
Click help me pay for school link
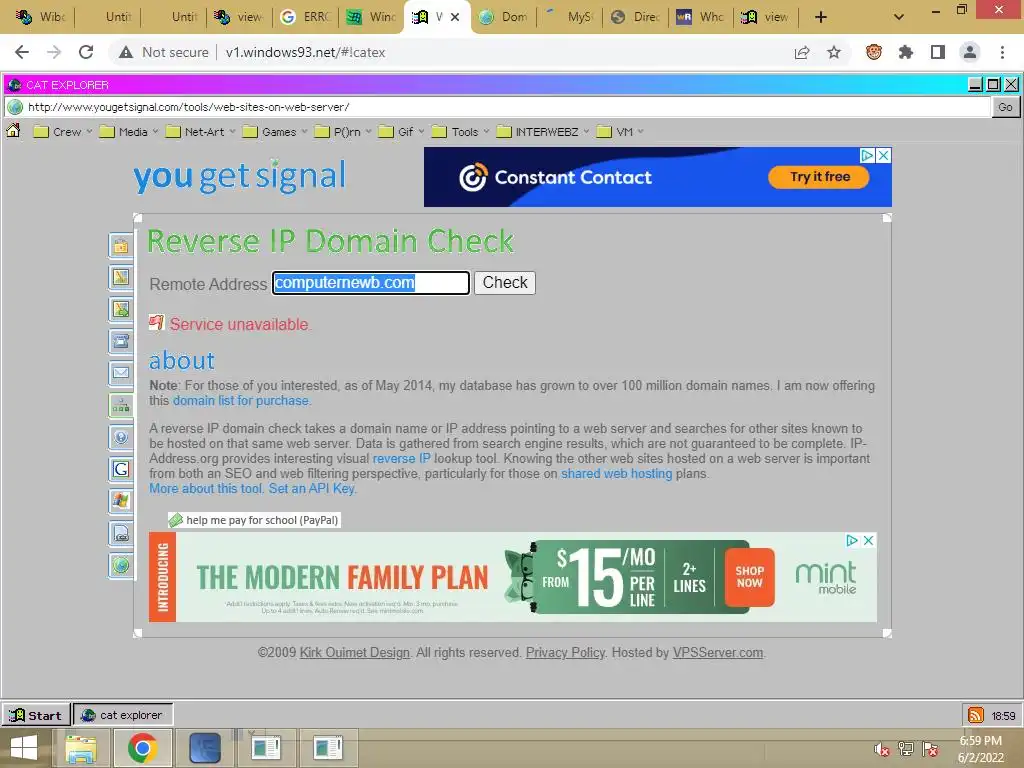pos(255,520)
